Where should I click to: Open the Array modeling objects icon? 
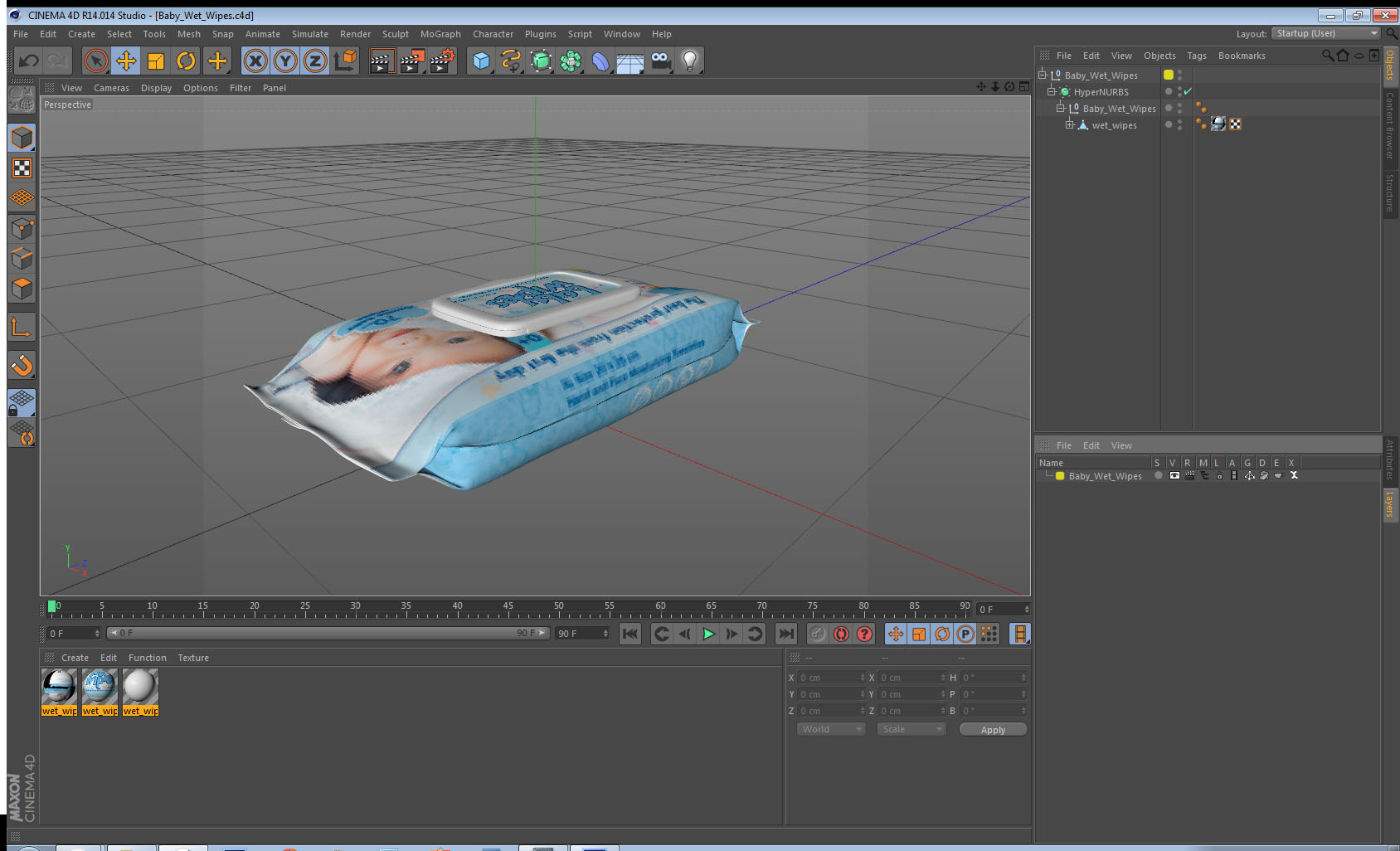pos(571,61)
